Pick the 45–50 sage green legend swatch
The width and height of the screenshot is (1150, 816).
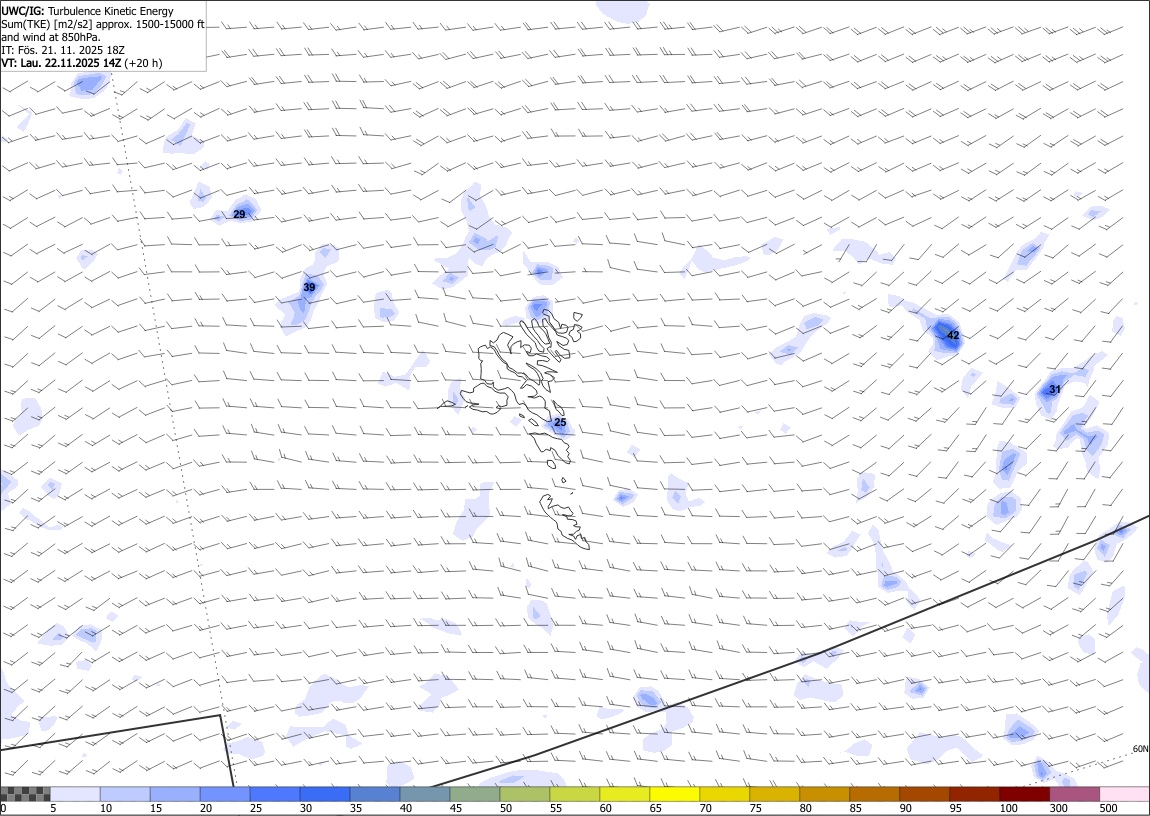[475, 794]
